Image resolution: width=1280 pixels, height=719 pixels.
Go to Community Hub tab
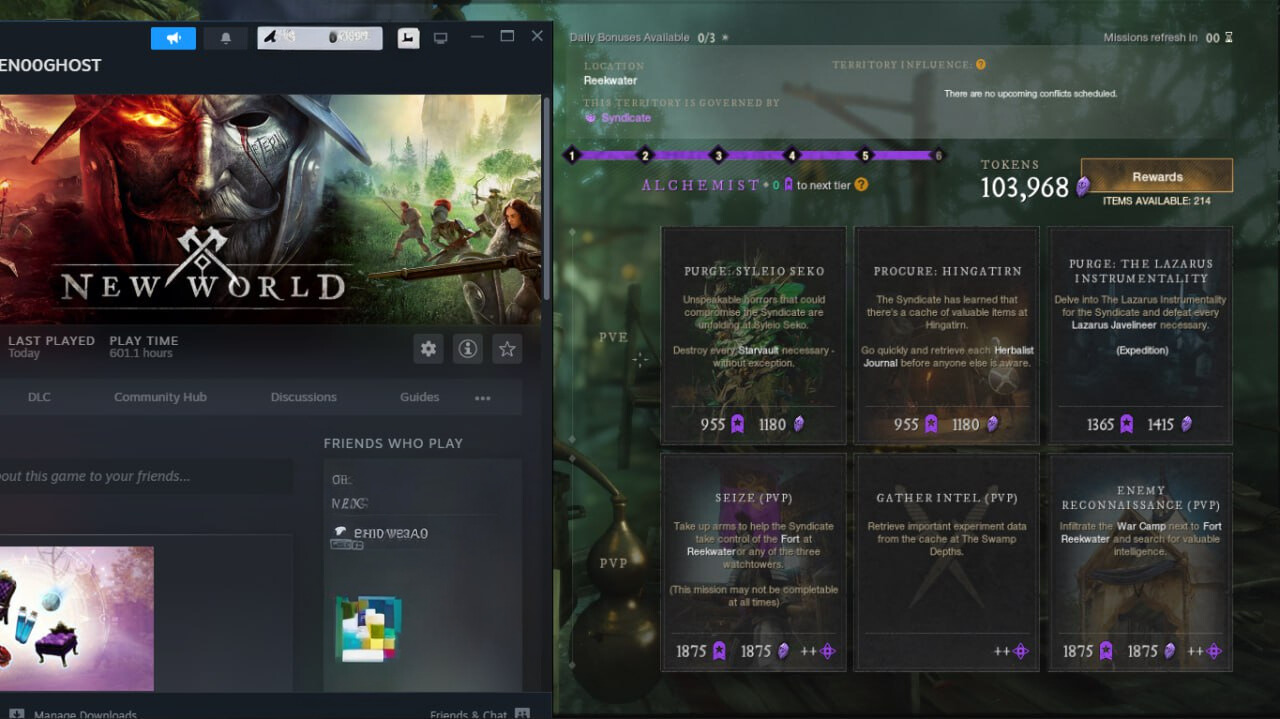(x=160, y=397)
